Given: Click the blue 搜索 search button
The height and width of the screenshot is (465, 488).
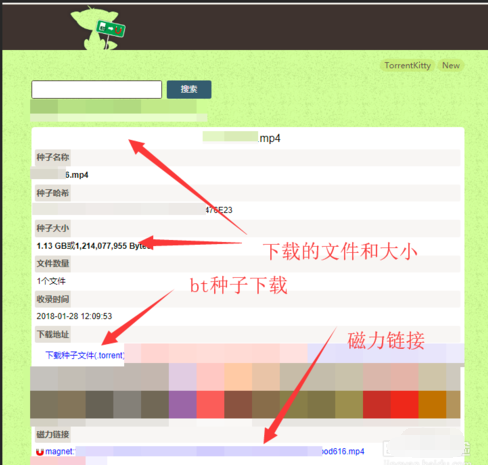Looking at the screenshot, I should [189, 89].
